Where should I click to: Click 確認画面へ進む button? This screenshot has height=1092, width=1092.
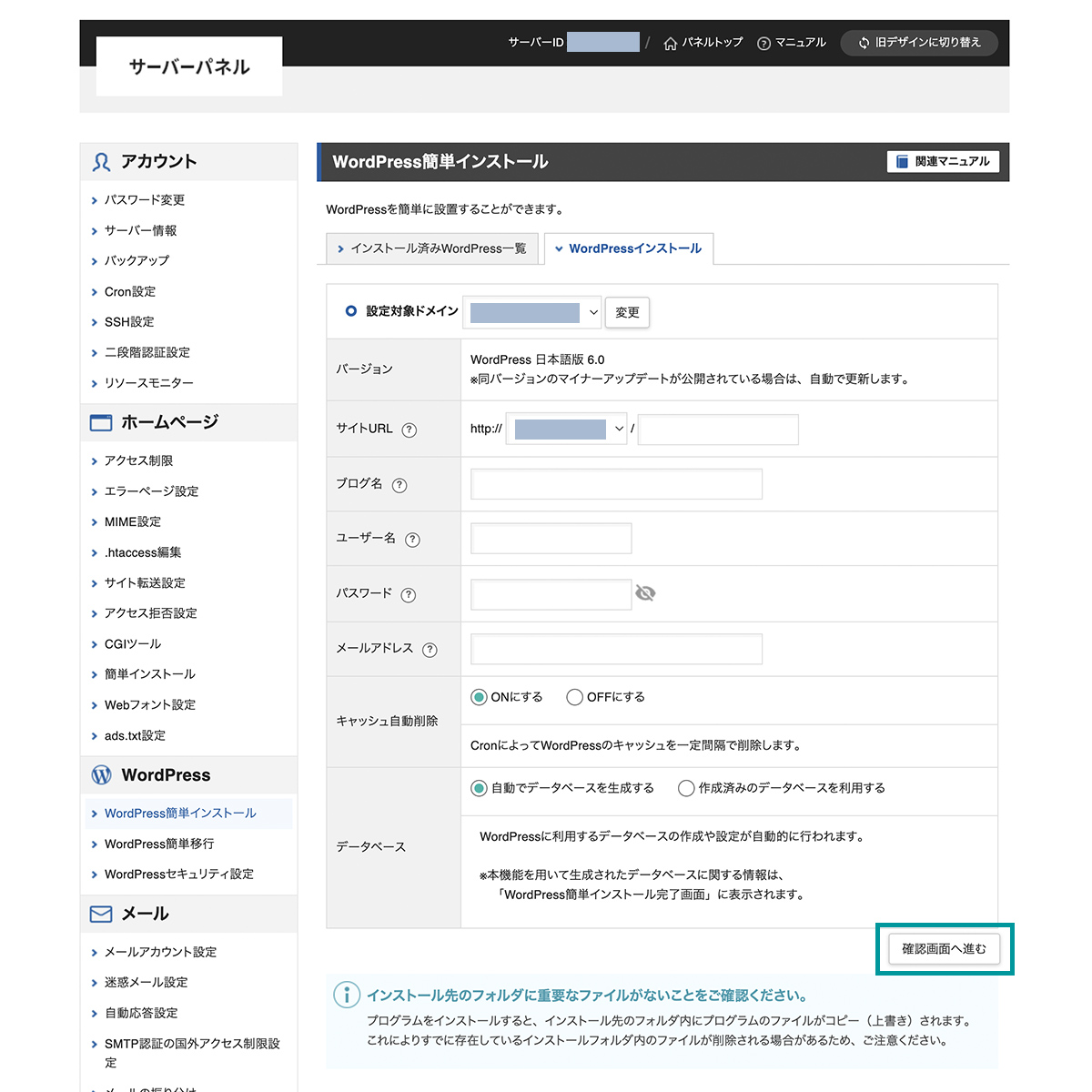coord(944,949)
